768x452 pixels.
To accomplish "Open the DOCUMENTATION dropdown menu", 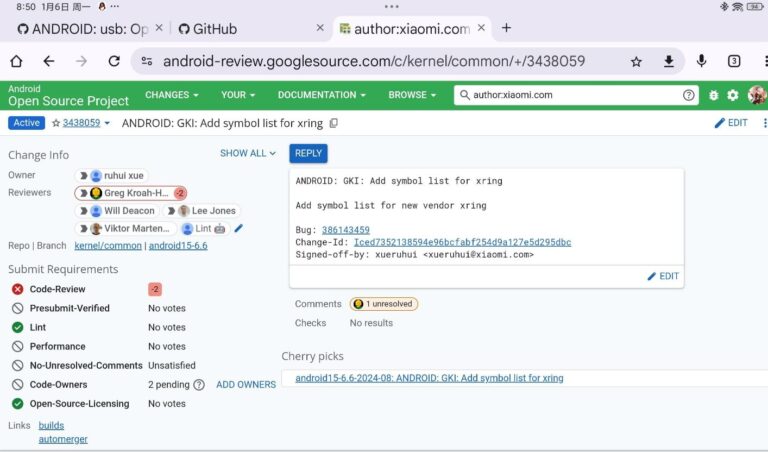I will [x=322, y=95].
